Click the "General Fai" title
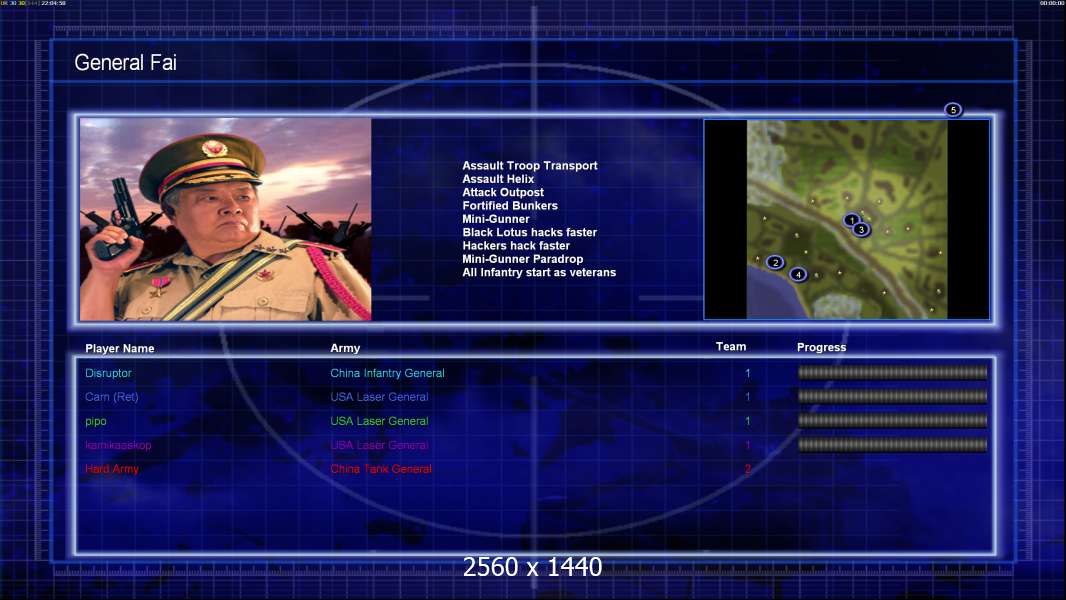Viewport: 1066px width, 600px height. [x=125, y=63]
